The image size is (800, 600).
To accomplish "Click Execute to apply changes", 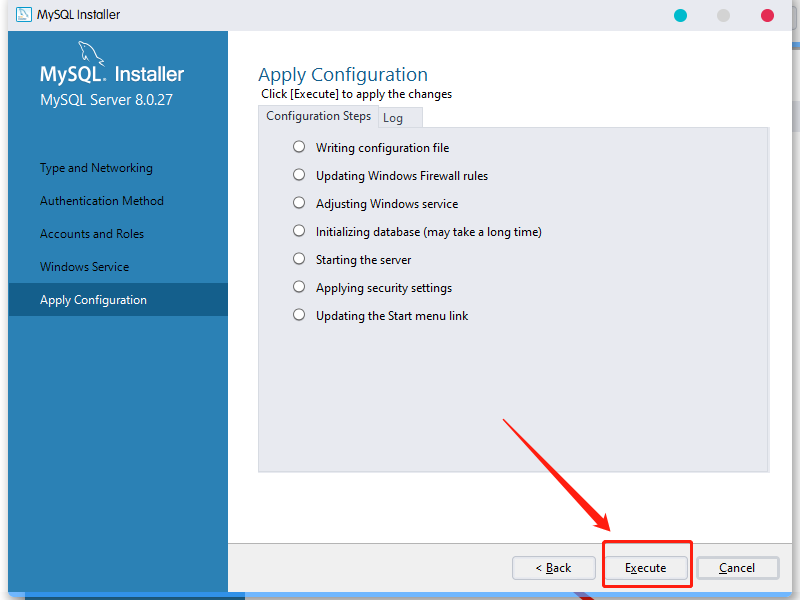I will [x=646, y=568].
